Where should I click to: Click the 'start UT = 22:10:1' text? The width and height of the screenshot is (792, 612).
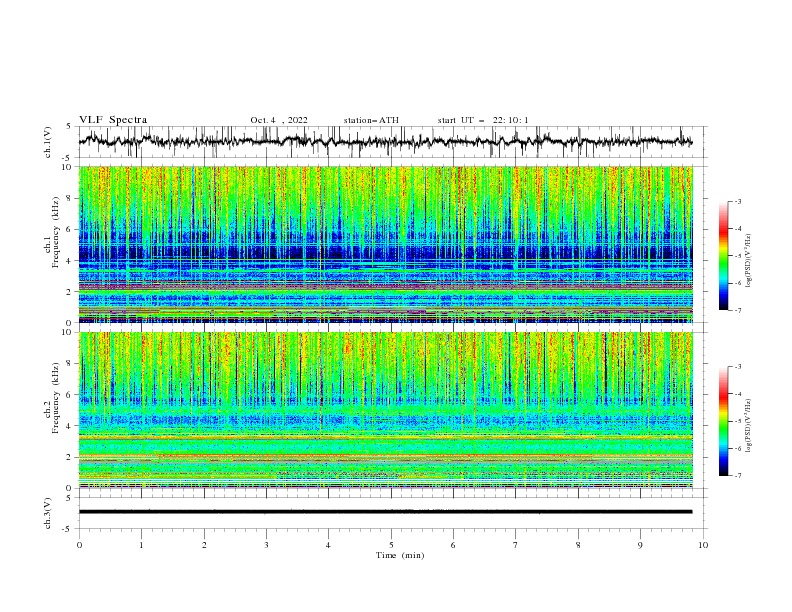click(x=483, y=120)
